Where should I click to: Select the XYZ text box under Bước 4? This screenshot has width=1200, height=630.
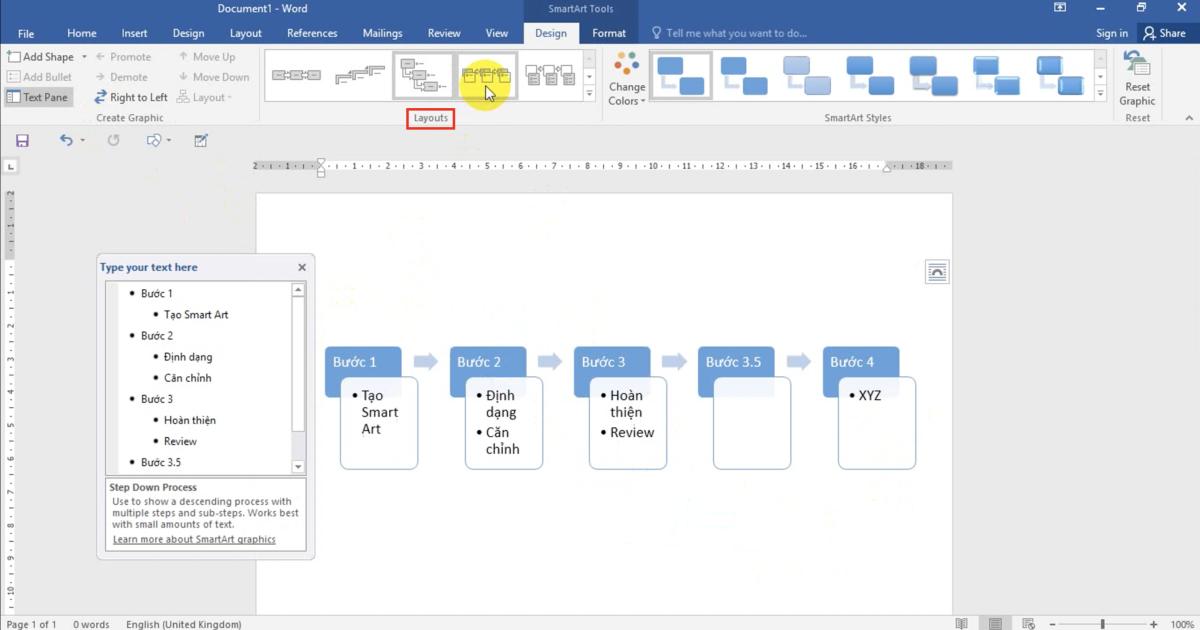[x=877, y=423]
